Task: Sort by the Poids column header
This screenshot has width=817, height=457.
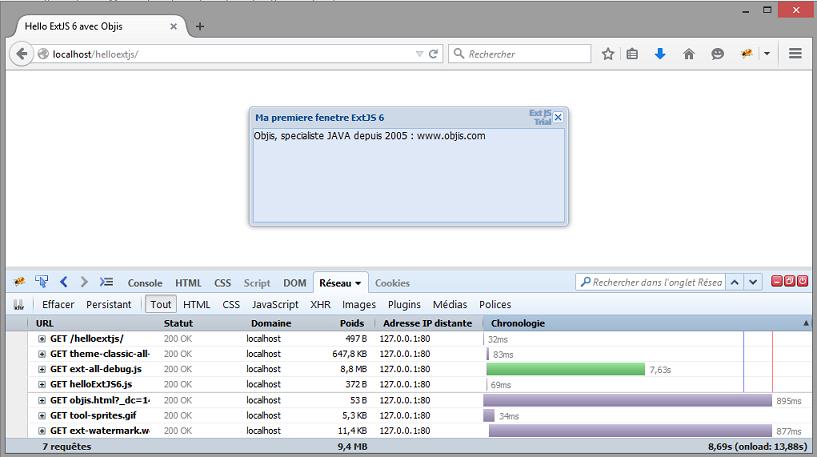Action: pyautogui.click(x=352, y=323)
